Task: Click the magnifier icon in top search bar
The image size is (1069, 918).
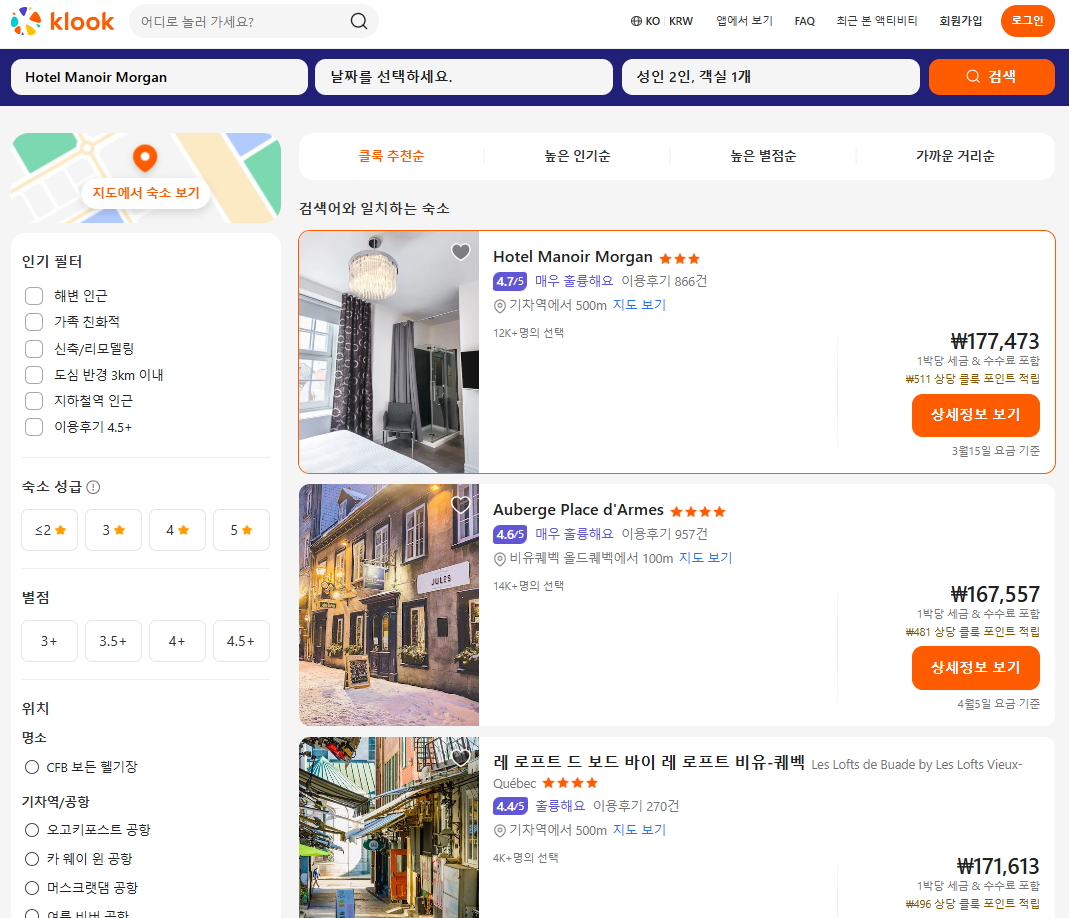Action: (359, 21)
